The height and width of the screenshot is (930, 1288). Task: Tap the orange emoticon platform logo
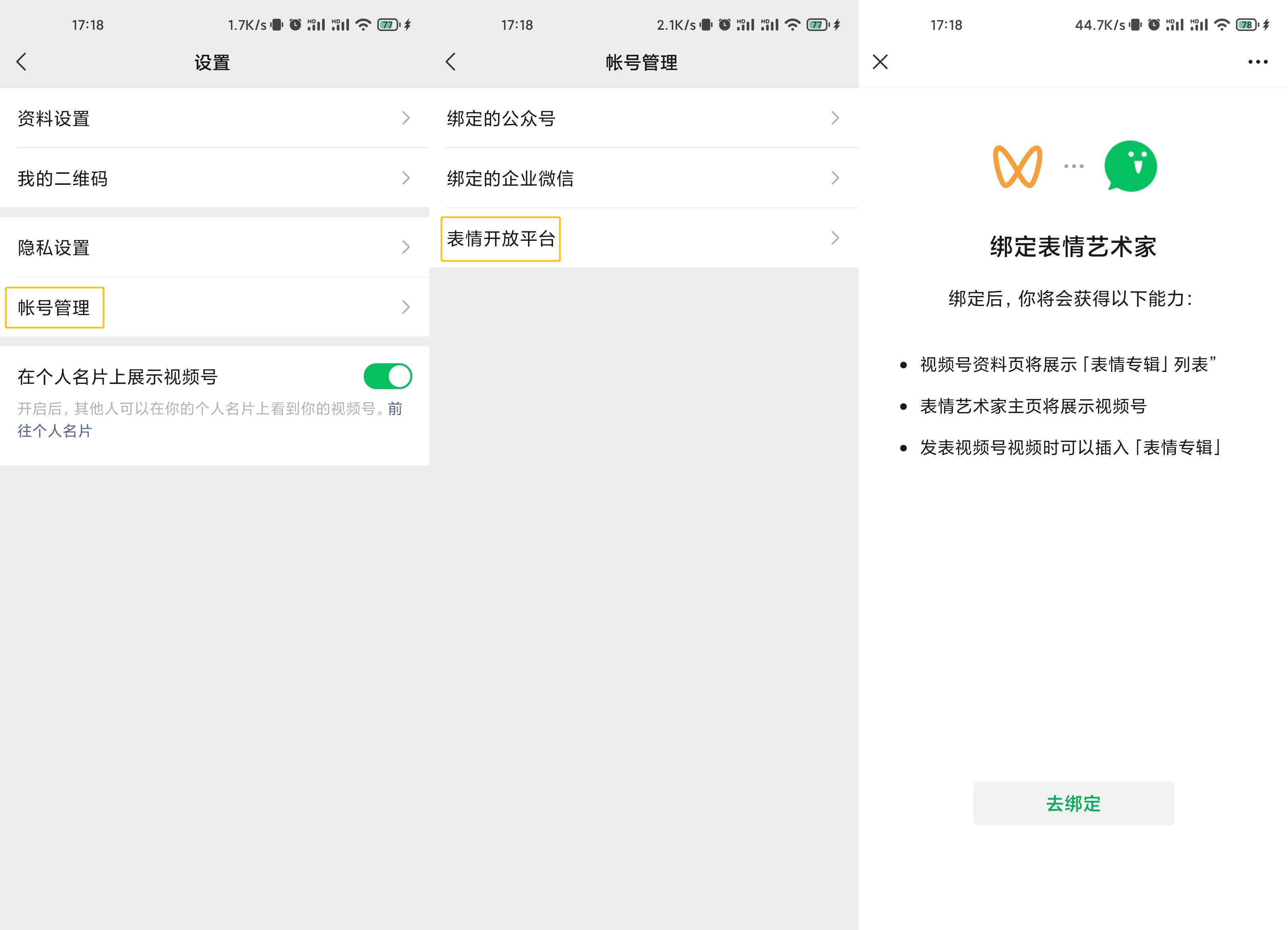coord(1018,167)
